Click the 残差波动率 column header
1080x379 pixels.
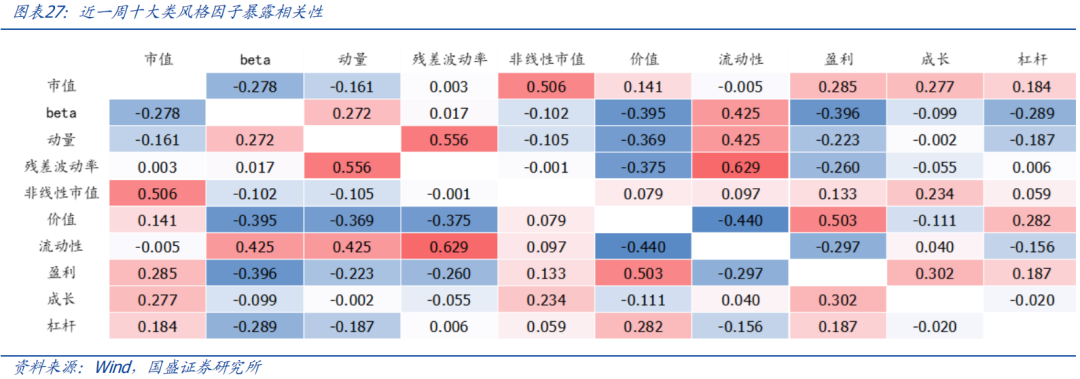click(x=450, y=59)
